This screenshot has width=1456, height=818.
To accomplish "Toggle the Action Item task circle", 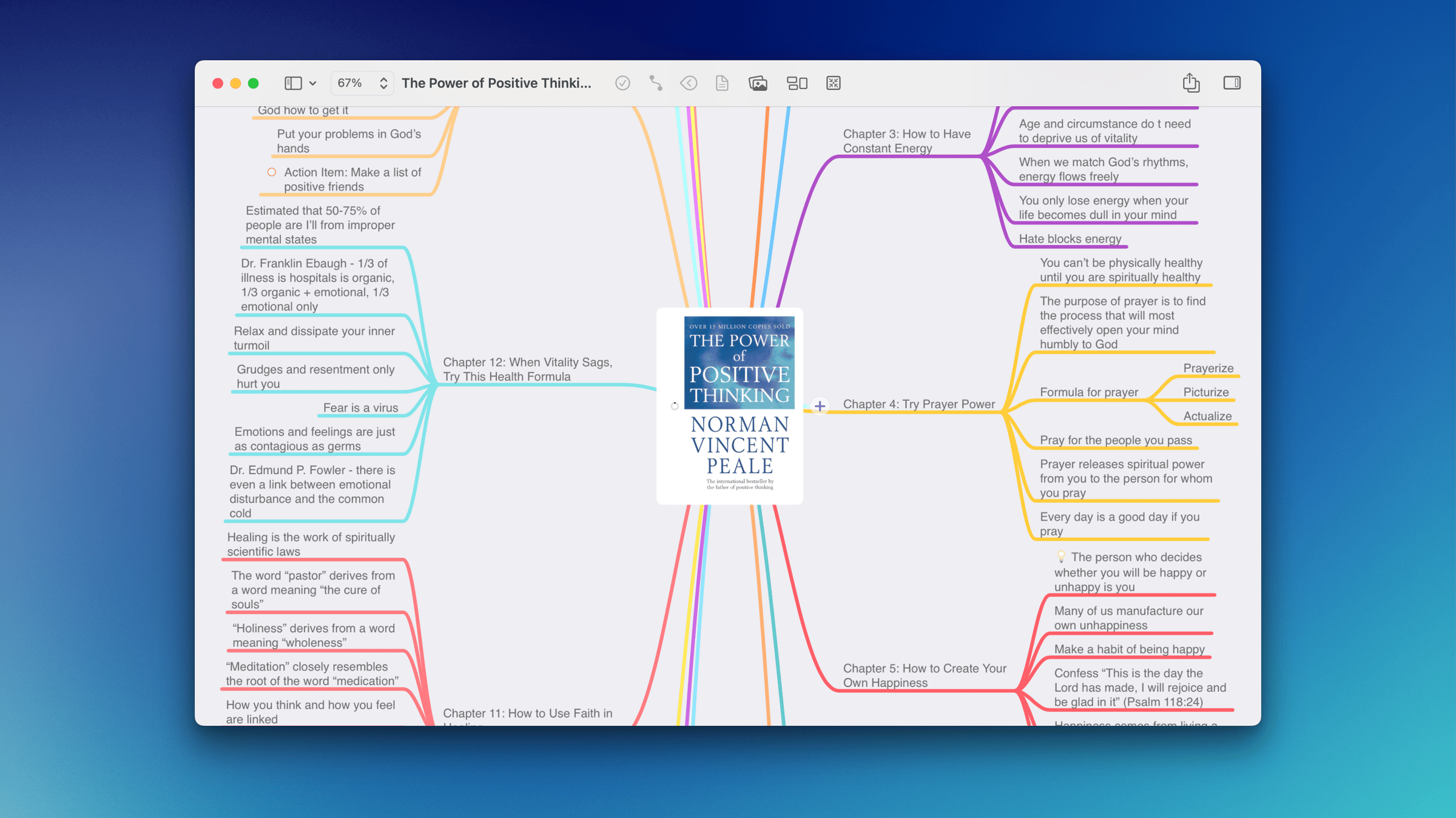I will coord(272,173).
